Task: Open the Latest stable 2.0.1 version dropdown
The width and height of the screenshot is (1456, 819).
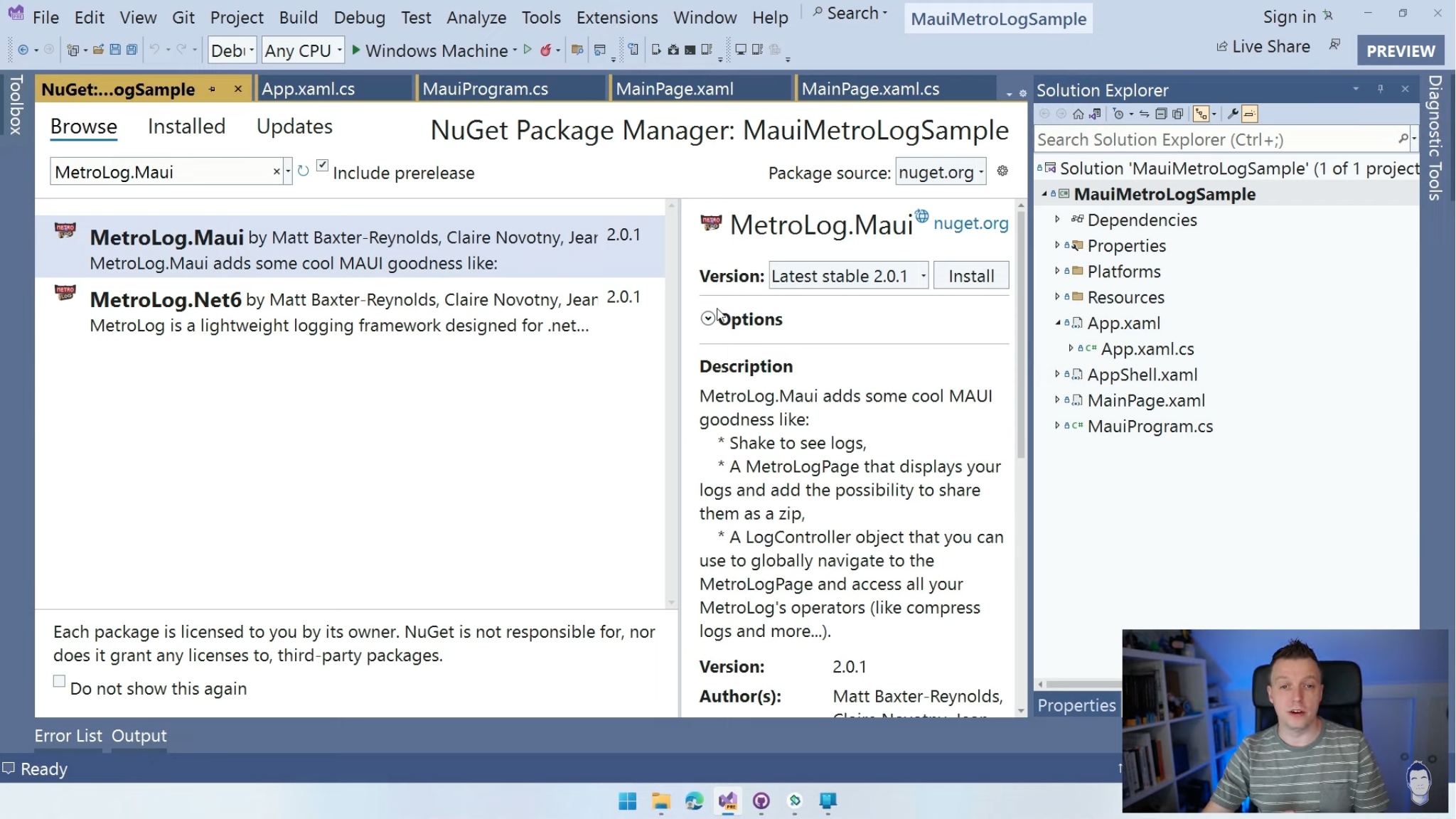Action: pyautogui.click(x=849, y=276)
